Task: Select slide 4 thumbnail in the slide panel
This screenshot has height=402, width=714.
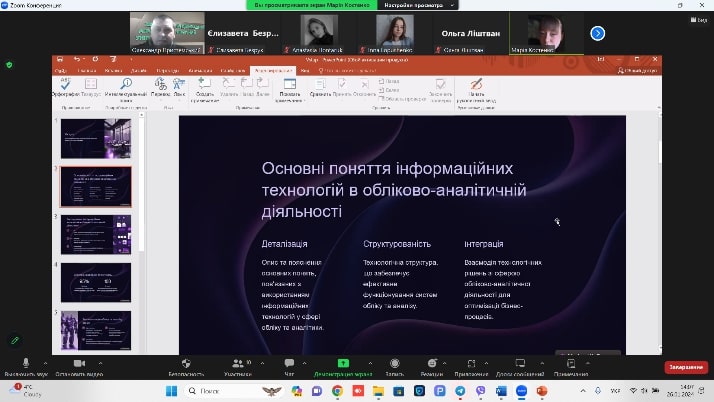Action: pos(96,282)
